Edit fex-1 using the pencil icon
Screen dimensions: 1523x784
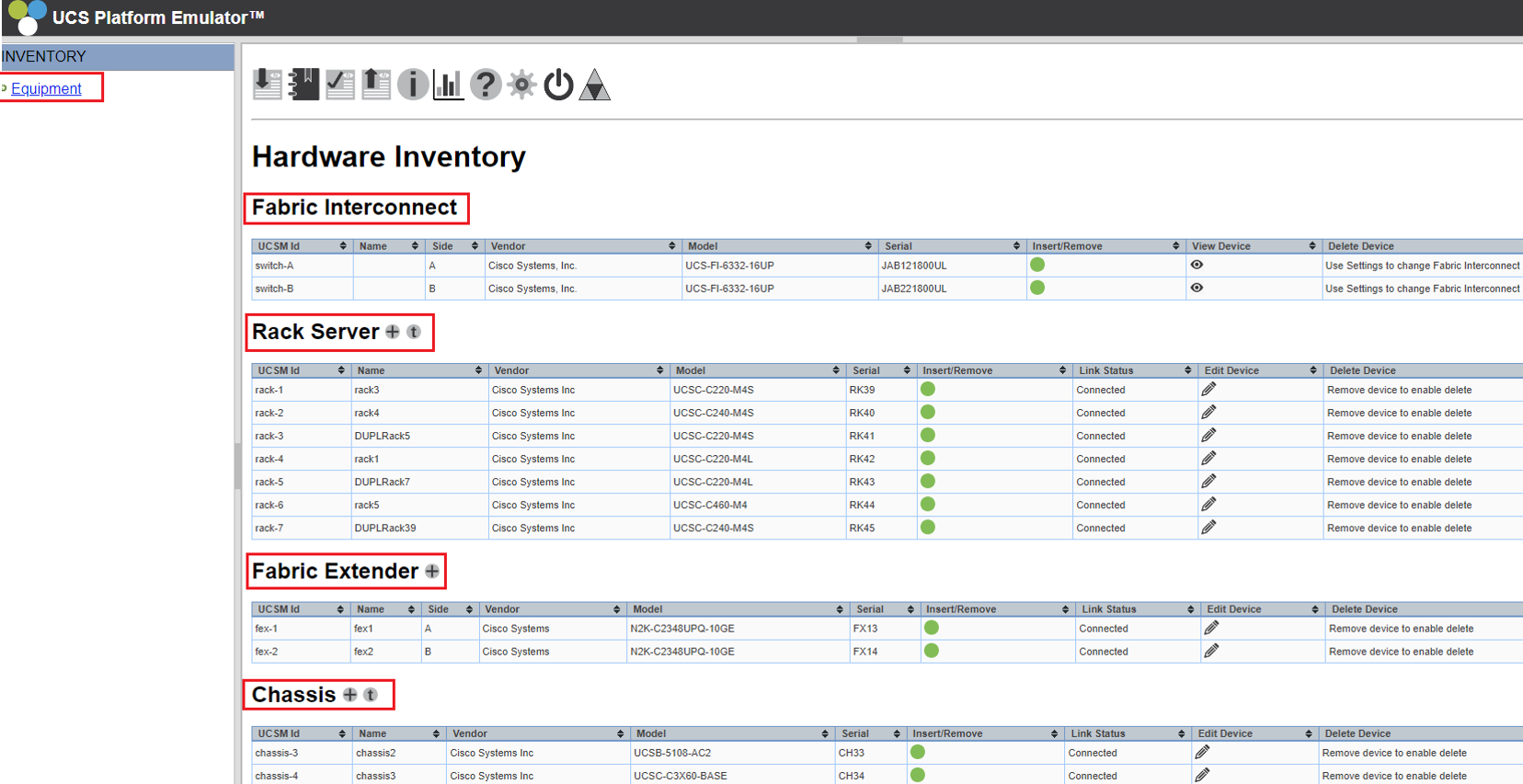click(x=1212, y=628)
